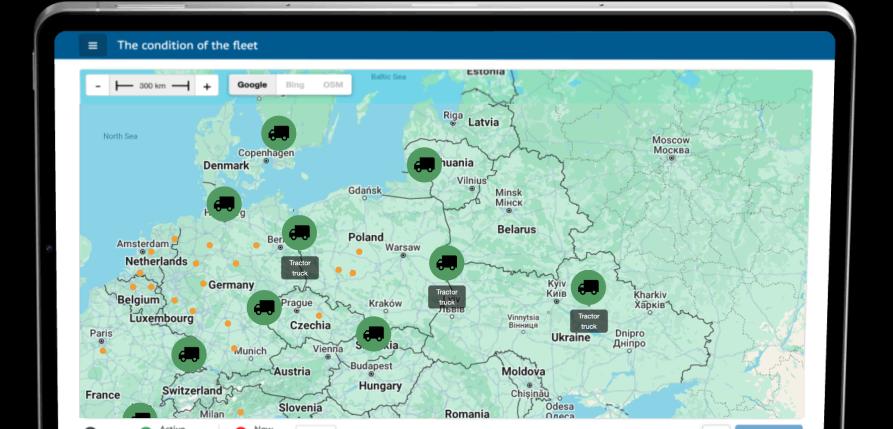The image size is (893, 429).
Task: Click the truck marker north of Switzerland
Action: pyautogui.click(x=188, y=354)
